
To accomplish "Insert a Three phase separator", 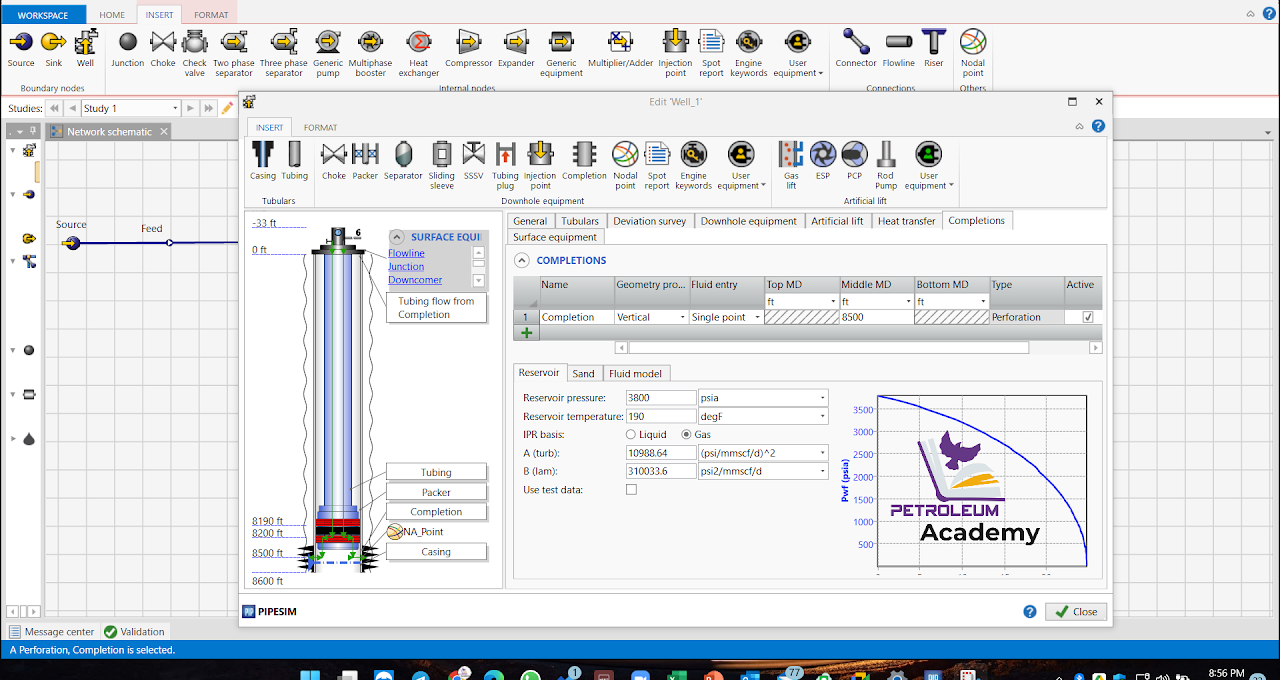I will 283,53.
